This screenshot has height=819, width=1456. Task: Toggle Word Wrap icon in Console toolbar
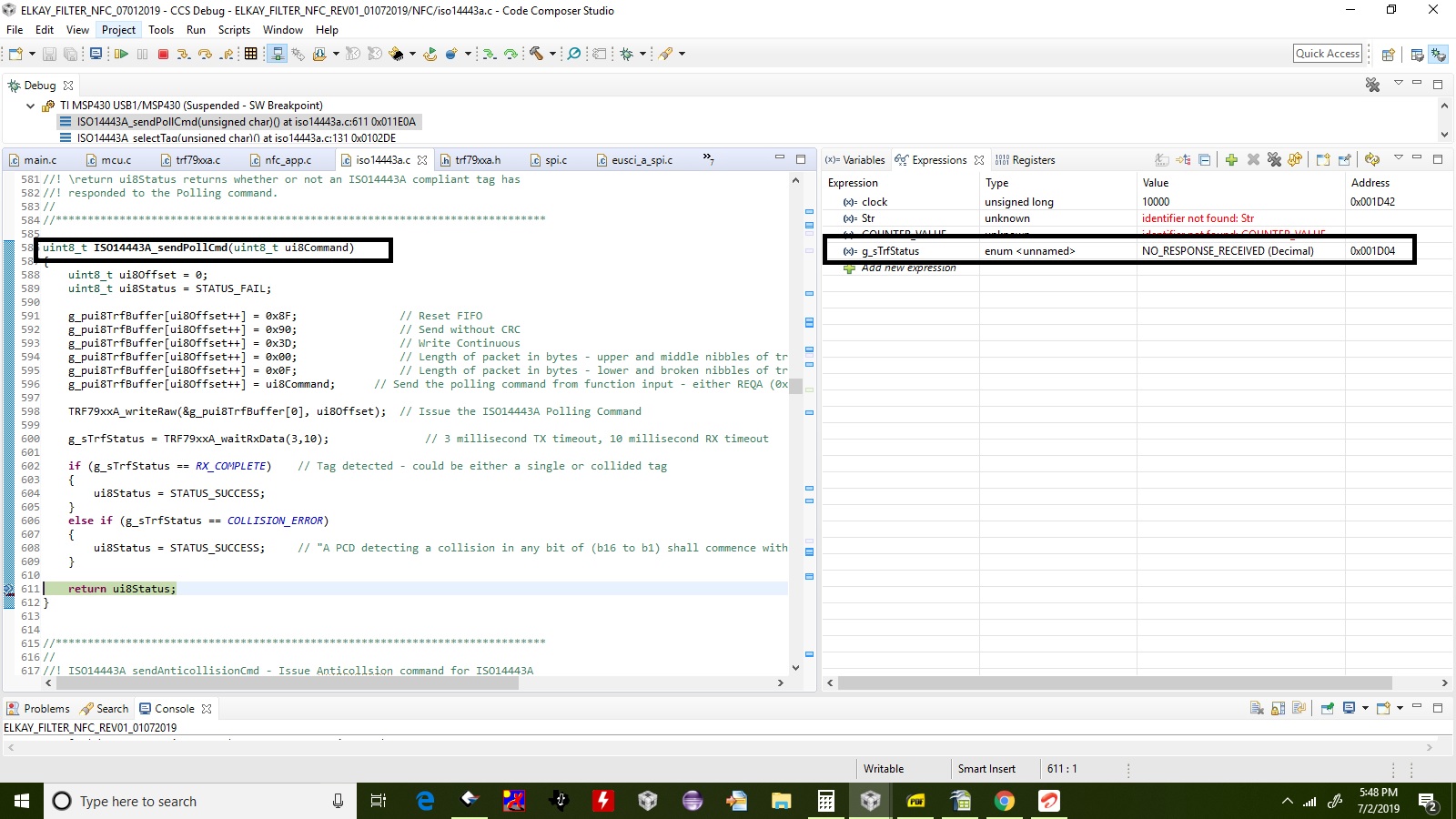pyautogui.click(x=1299, y=708)
